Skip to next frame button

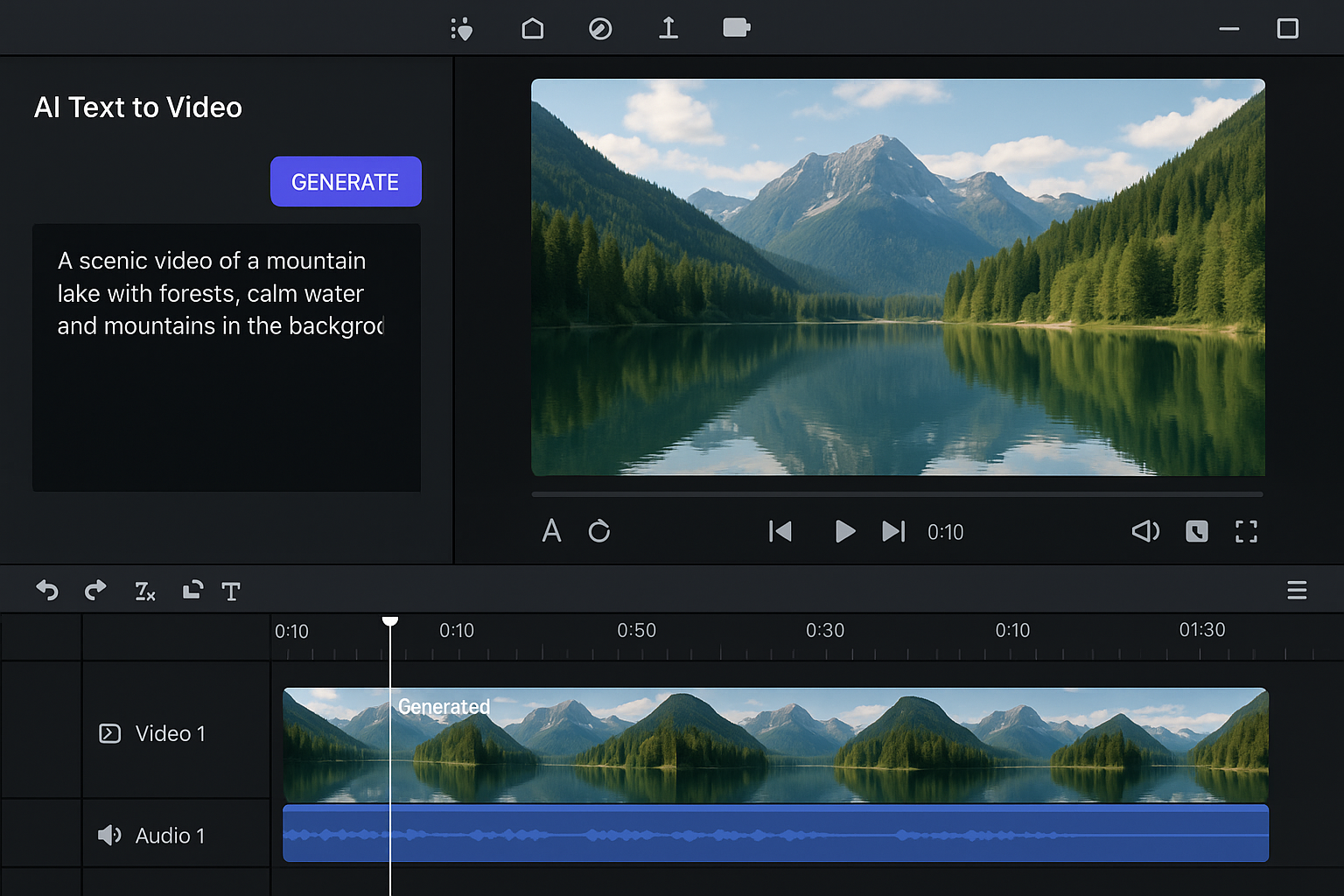893,531
